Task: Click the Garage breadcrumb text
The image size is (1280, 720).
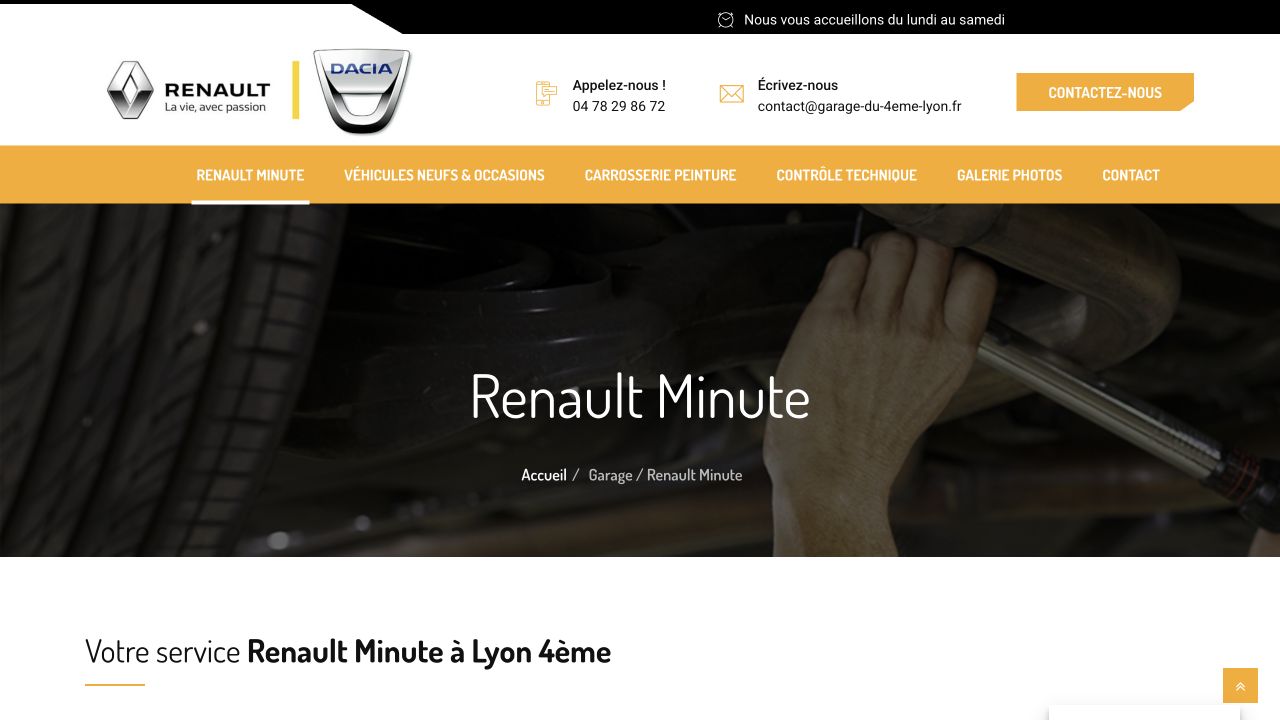Action: tap(610, 475)
